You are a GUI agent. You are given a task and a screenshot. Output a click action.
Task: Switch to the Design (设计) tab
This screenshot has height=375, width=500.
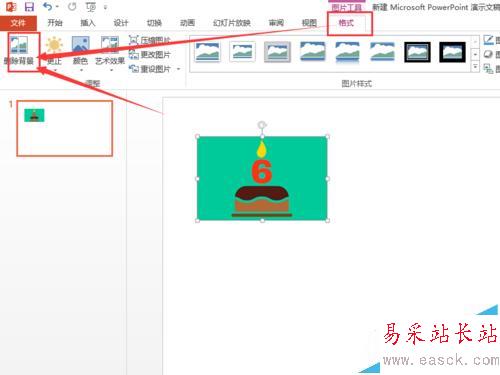click(x=121, y=23)
